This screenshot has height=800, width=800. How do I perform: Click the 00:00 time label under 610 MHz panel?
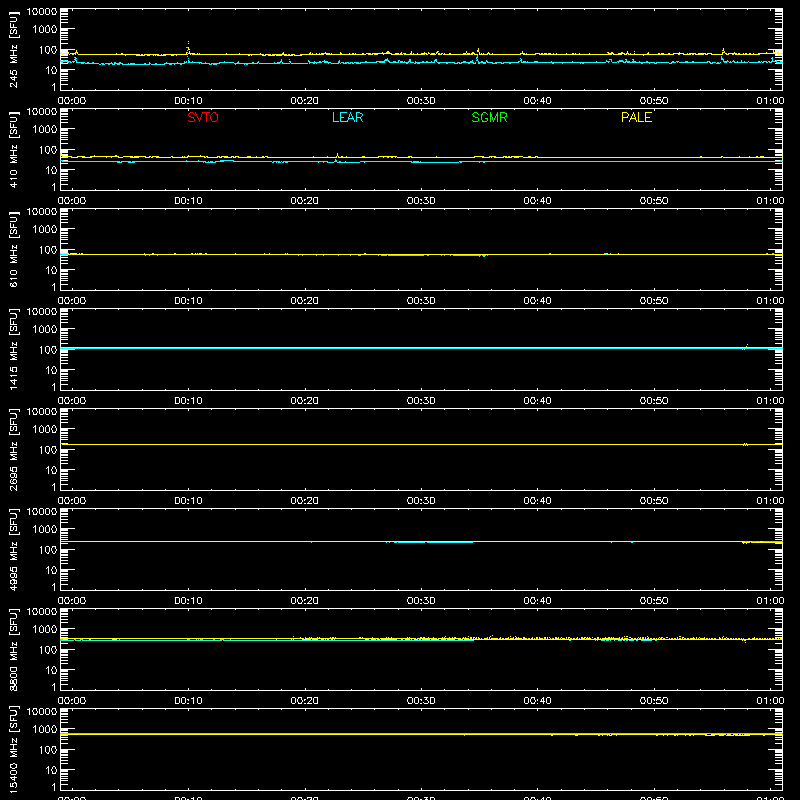[x=72, y=301]
